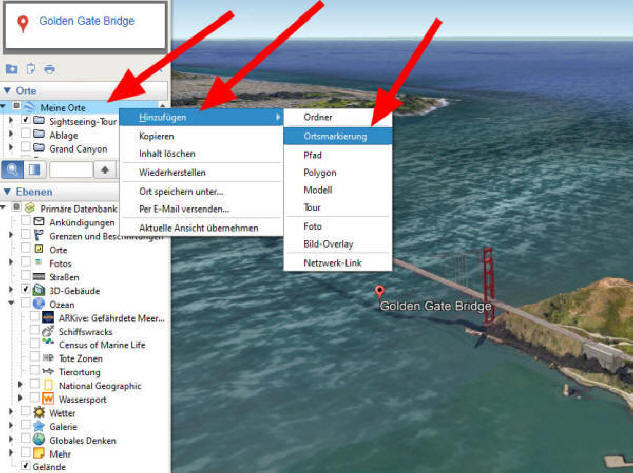This screenshot has height=473, width=633.
Task: Expand the National Geographic tree node
Action: pos(20,385)
